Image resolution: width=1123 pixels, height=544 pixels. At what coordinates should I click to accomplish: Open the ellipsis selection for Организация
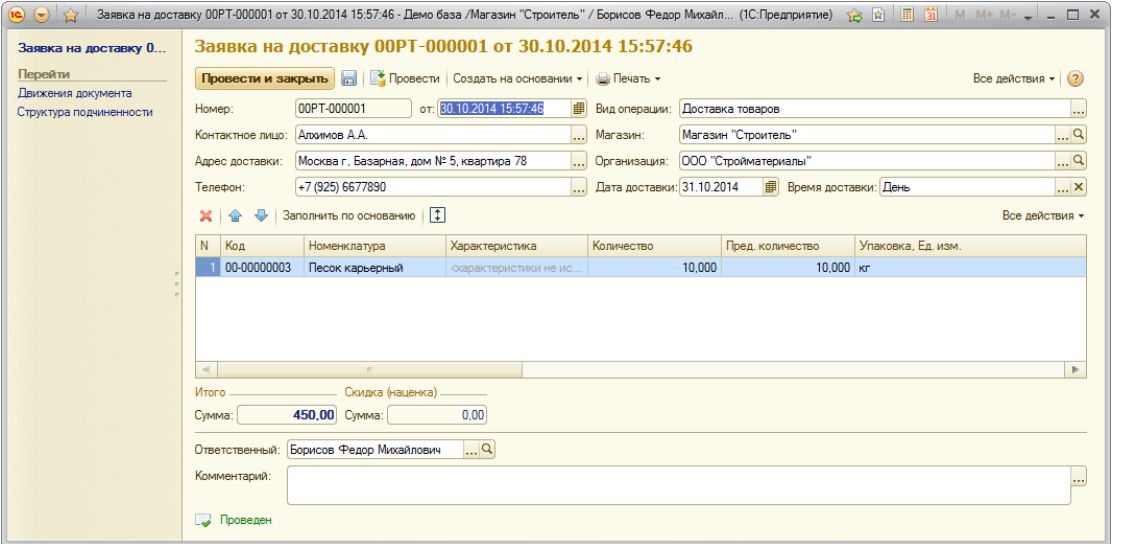coord(1064,161)
